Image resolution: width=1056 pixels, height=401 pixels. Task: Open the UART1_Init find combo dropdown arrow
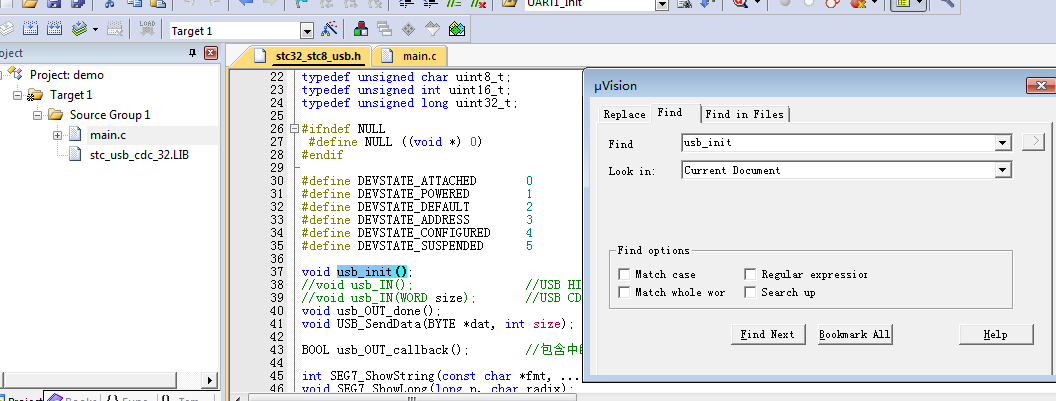click(x=661, y=5)
